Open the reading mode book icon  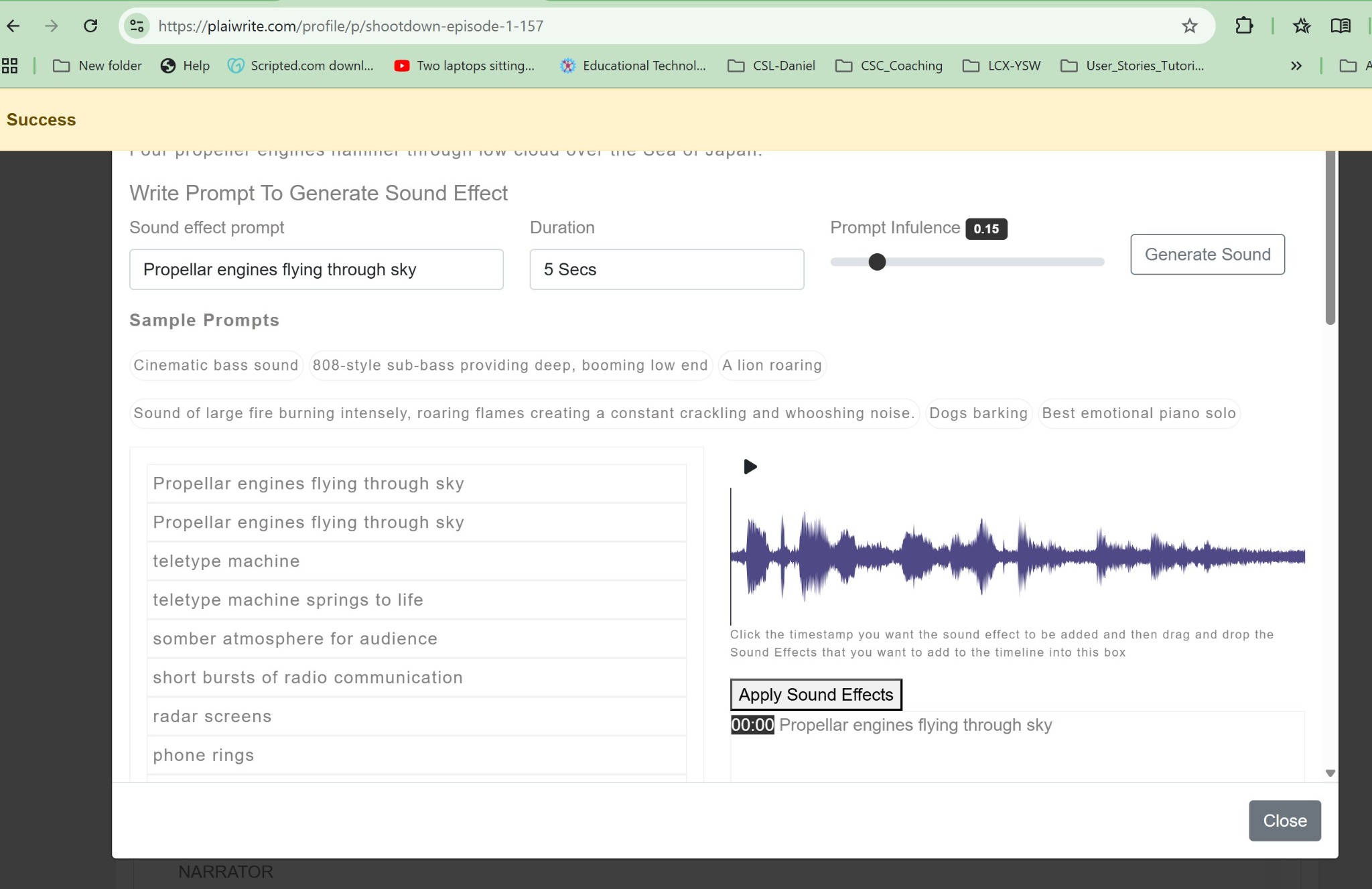[1341, 26]
